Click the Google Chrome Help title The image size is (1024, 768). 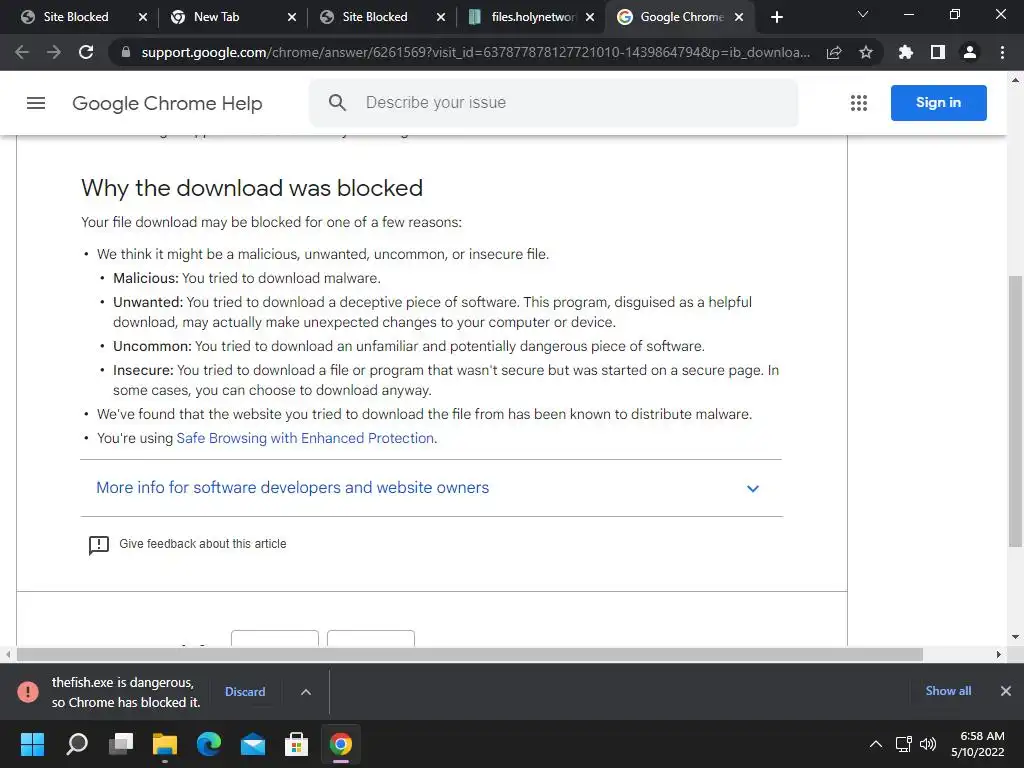(167, 103)
